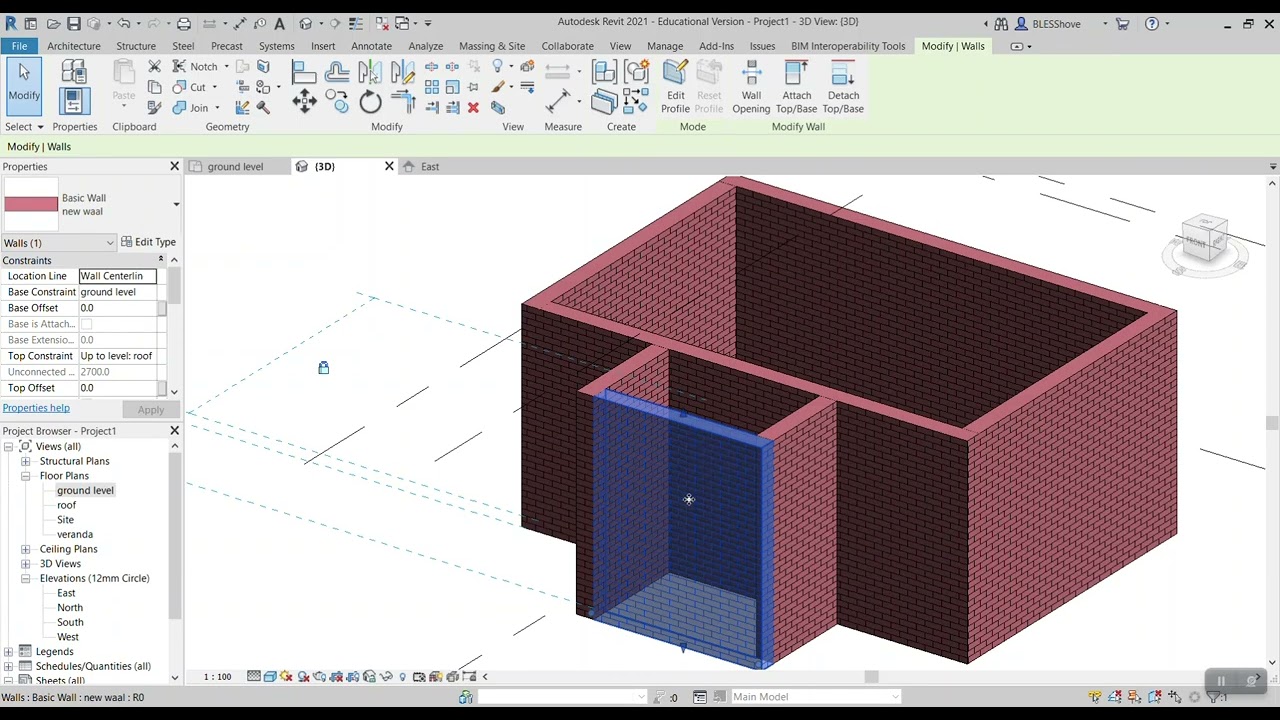Select the veranda floor plan
Viewport: 1280px width, 720px height.
pos(75,534)
